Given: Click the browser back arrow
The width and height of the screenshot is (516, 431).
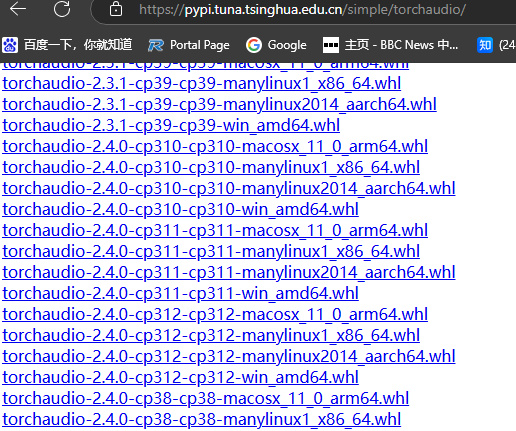Looking at the screenshot, I should coord(18,9).
